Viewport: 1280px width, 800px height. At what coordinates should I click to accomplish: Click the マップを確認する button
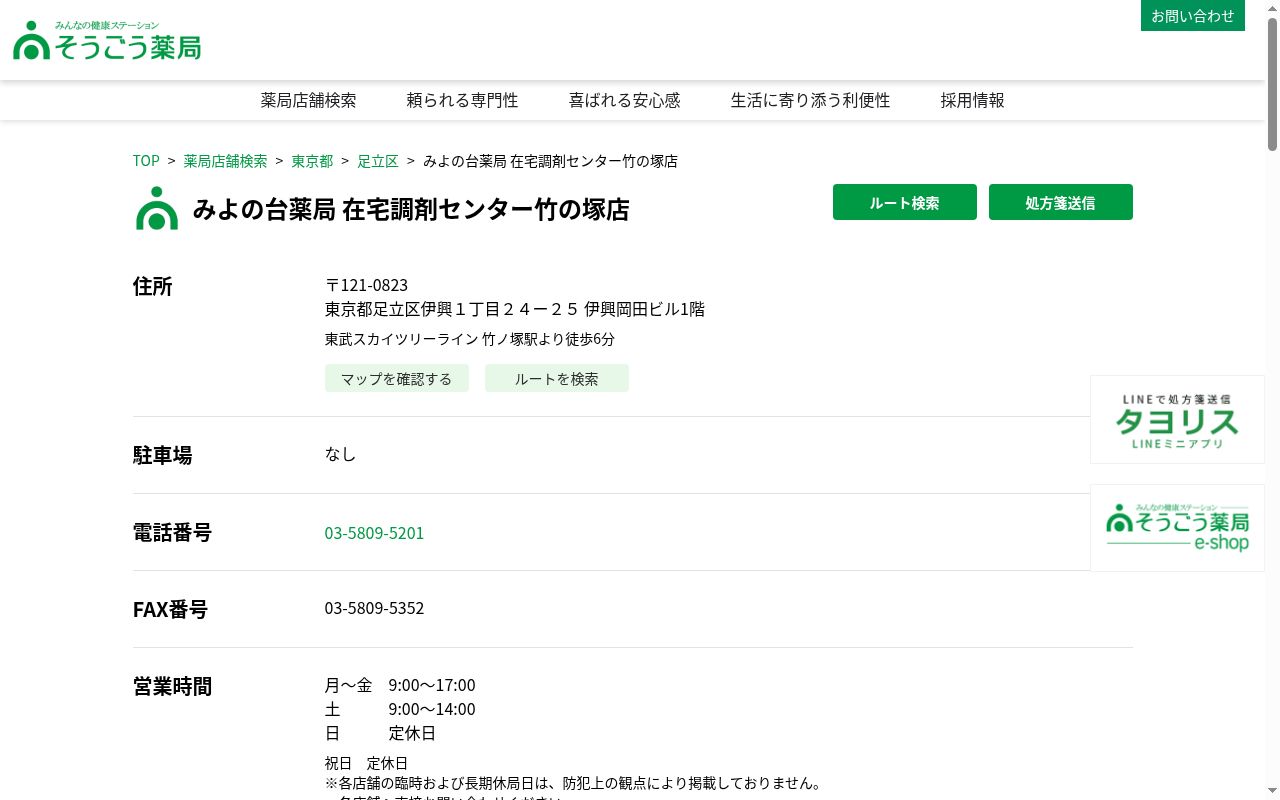click(397, 378)
